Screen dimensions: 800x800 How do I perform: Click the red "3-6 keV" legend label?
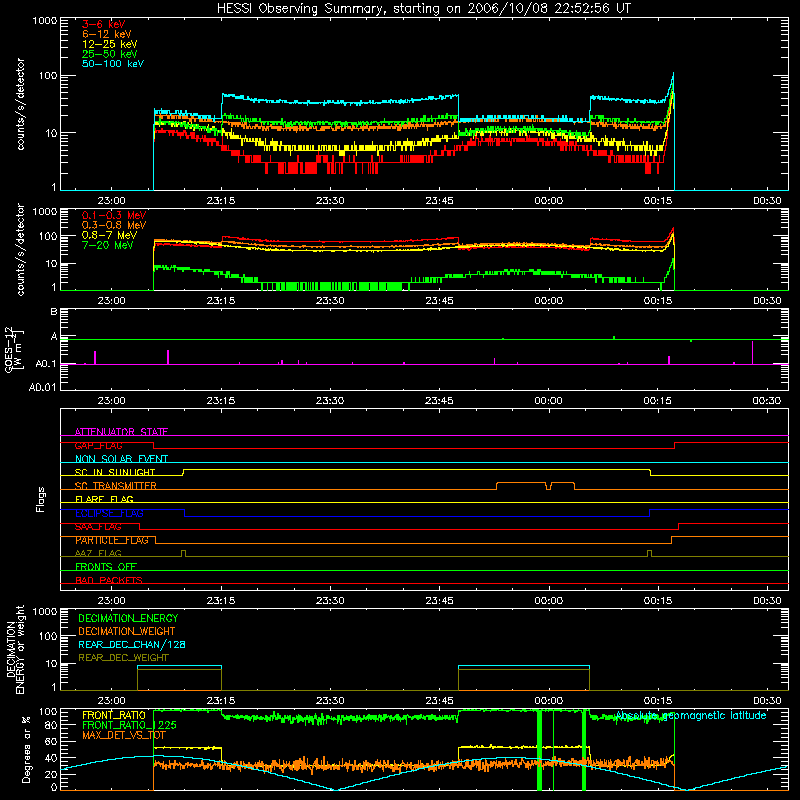[104, 24]
